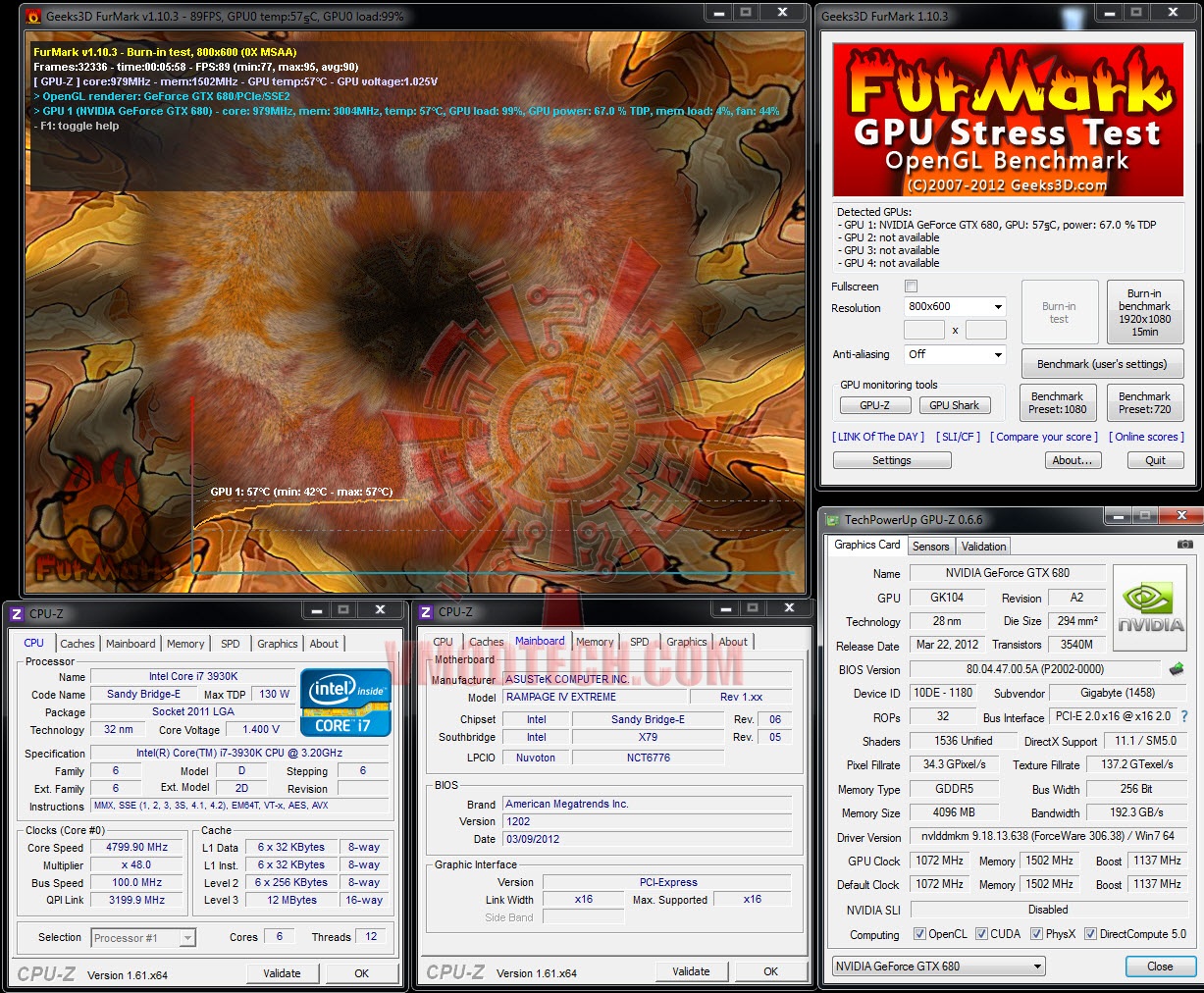The height and width of the screenshot is (993, 1204).
Task: Toggle the CUDA checkbox in GPU-Z
Action: pos(981,934)
